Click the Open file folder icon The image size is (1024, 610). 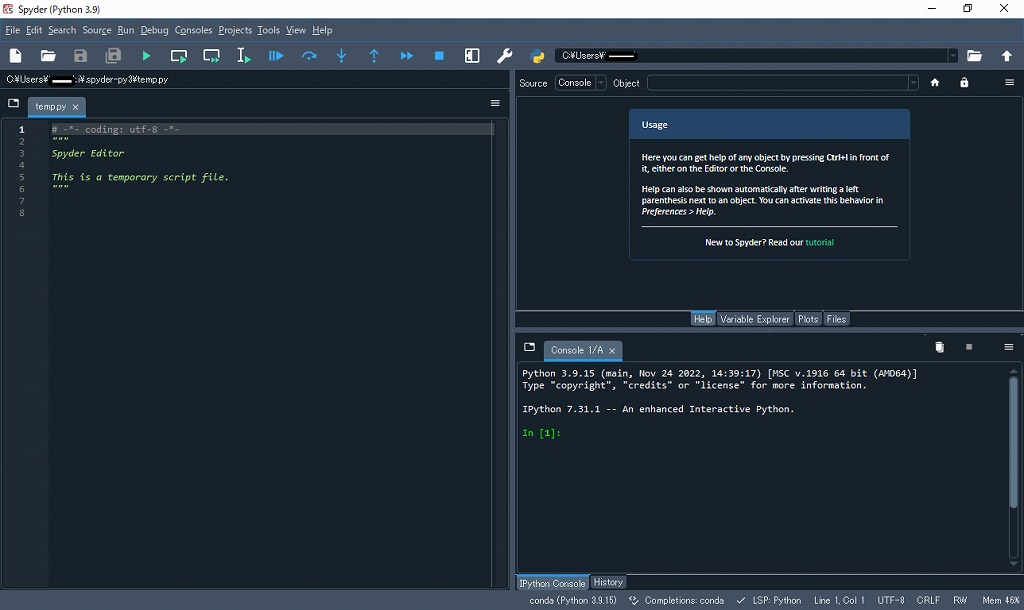(x=48, y=56)
